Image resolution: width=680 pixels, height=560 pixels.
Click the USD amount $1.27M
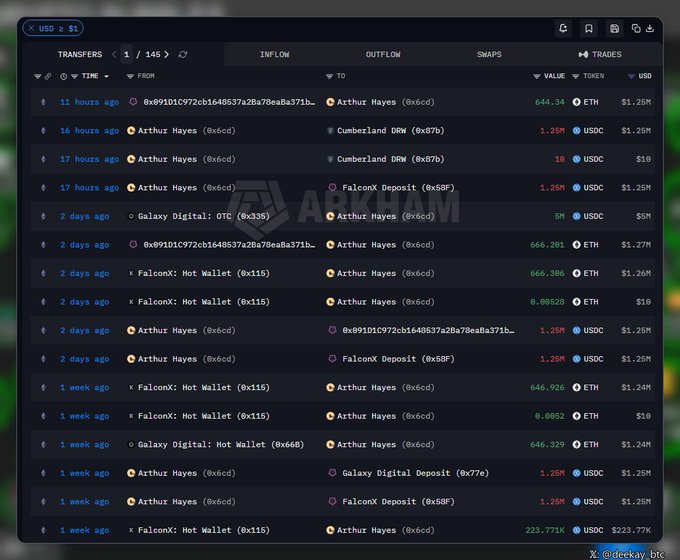click(636, 245)
